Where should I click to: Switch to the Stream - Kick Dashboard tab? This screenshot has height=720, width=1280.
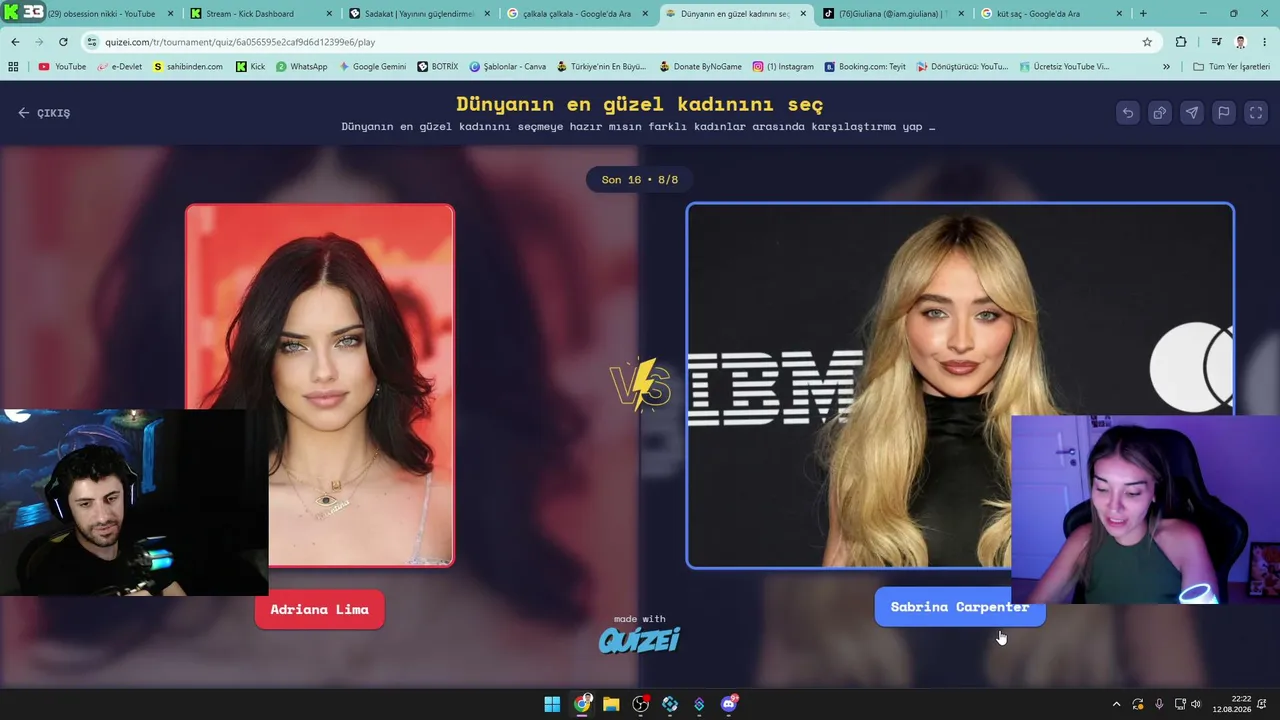(250, 14)
